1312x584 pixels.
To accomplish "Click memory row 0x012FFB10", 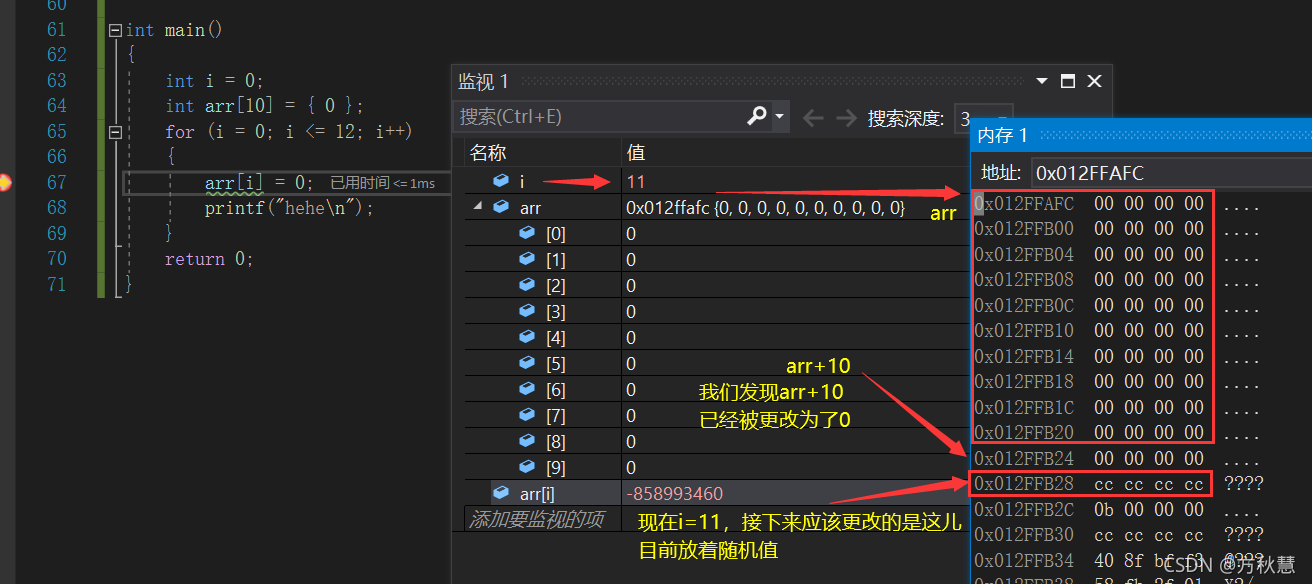I will (1118, 331).
